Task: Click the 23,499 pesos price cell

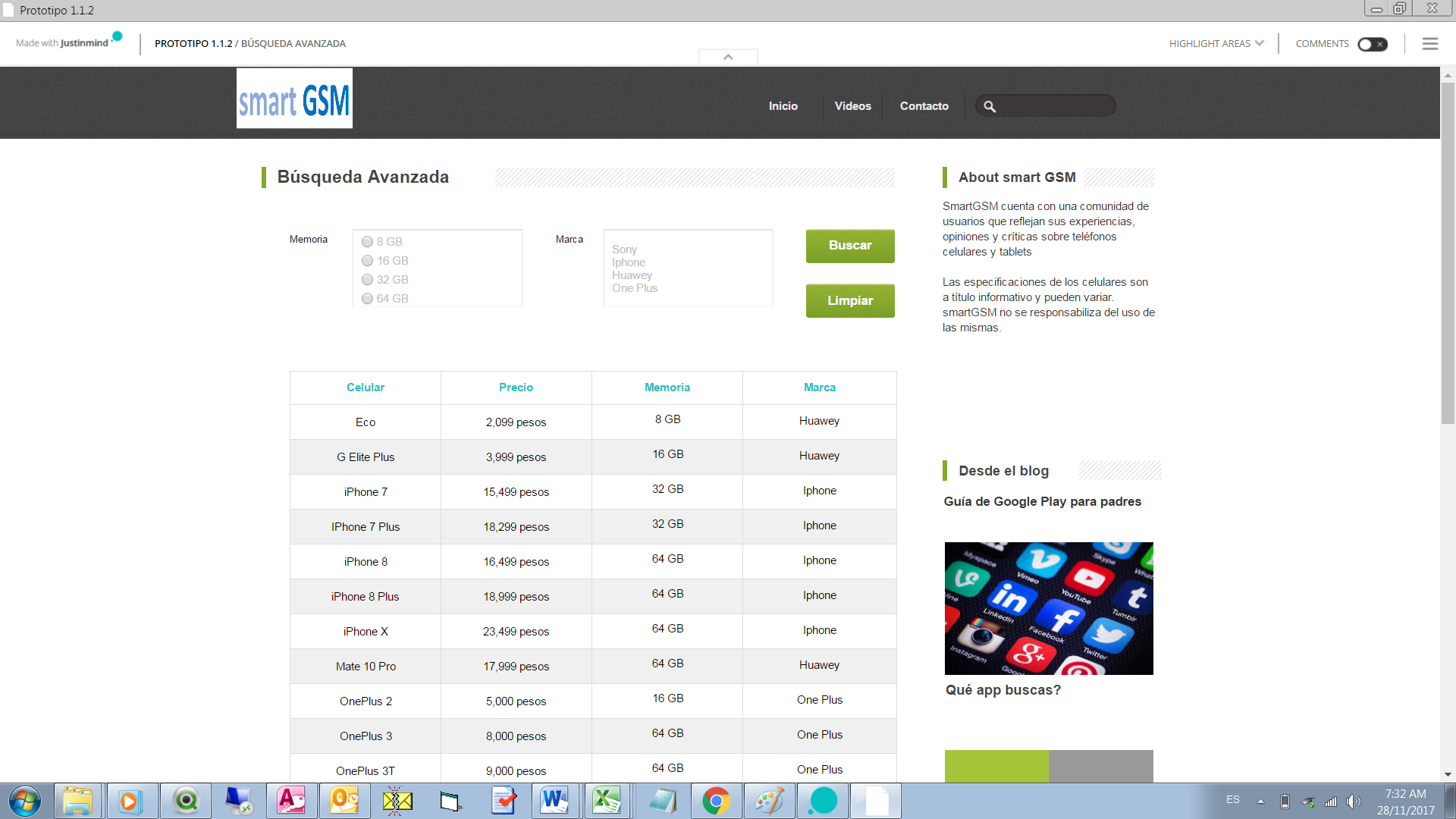Action: click(516, 632)
